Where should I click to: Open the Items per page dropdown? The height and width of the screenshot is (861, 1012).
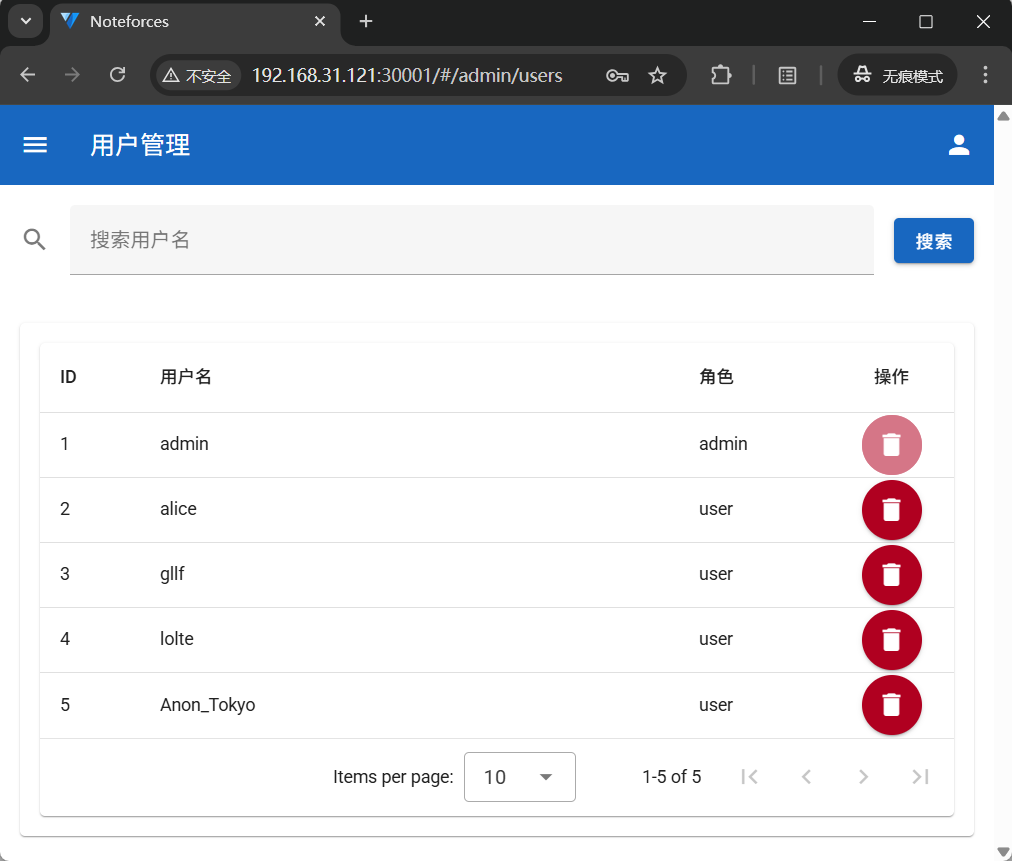[x=520, y=776]
